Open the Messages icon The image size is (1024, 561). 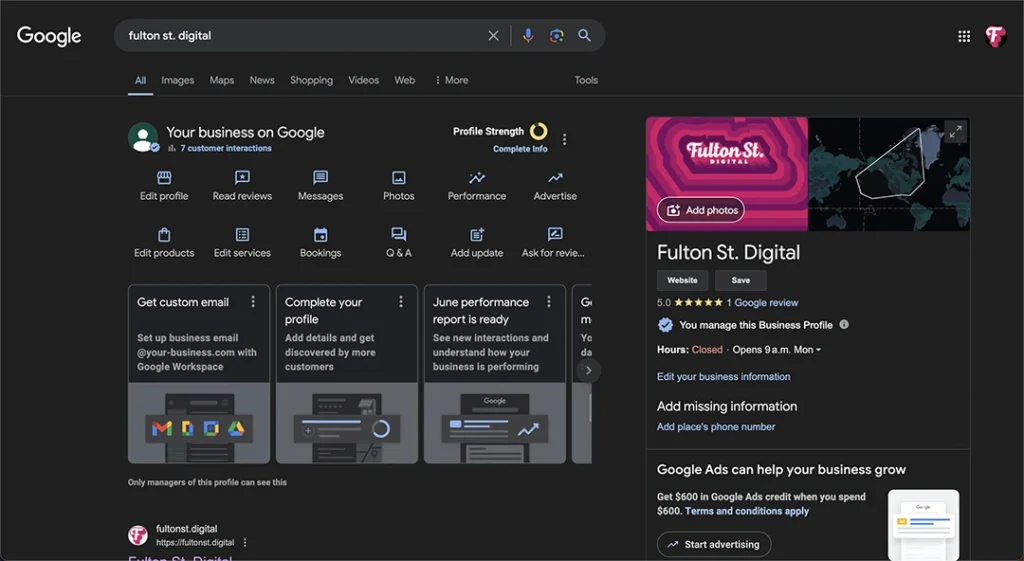(x=320, y=178)
